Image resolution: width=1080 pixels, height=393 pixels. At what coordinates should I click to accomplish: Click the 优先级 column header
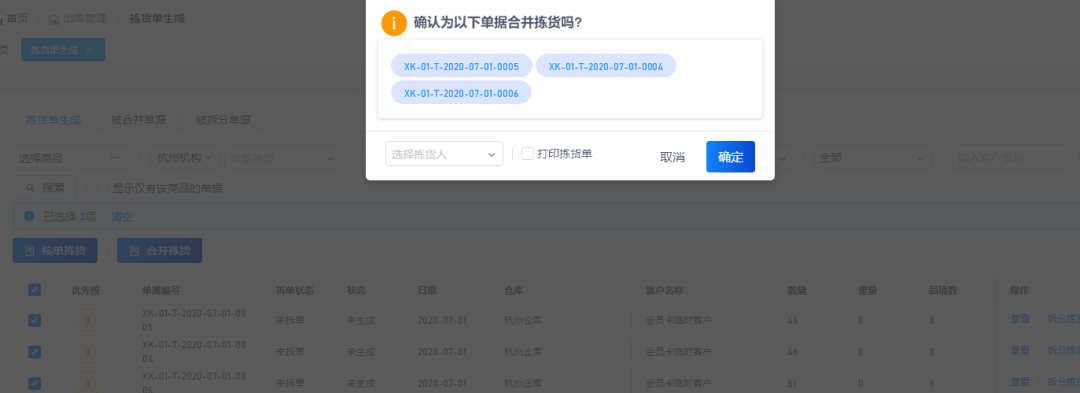(86, 290)
